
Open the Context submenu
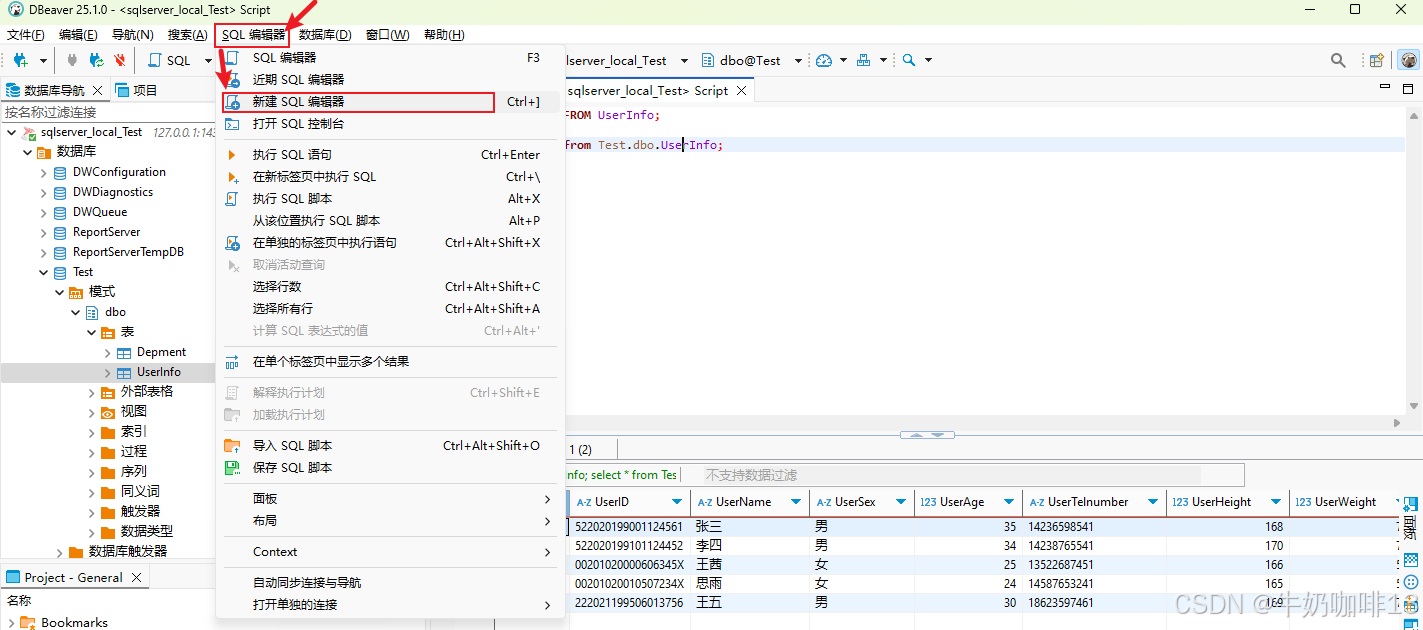(390, 552)
